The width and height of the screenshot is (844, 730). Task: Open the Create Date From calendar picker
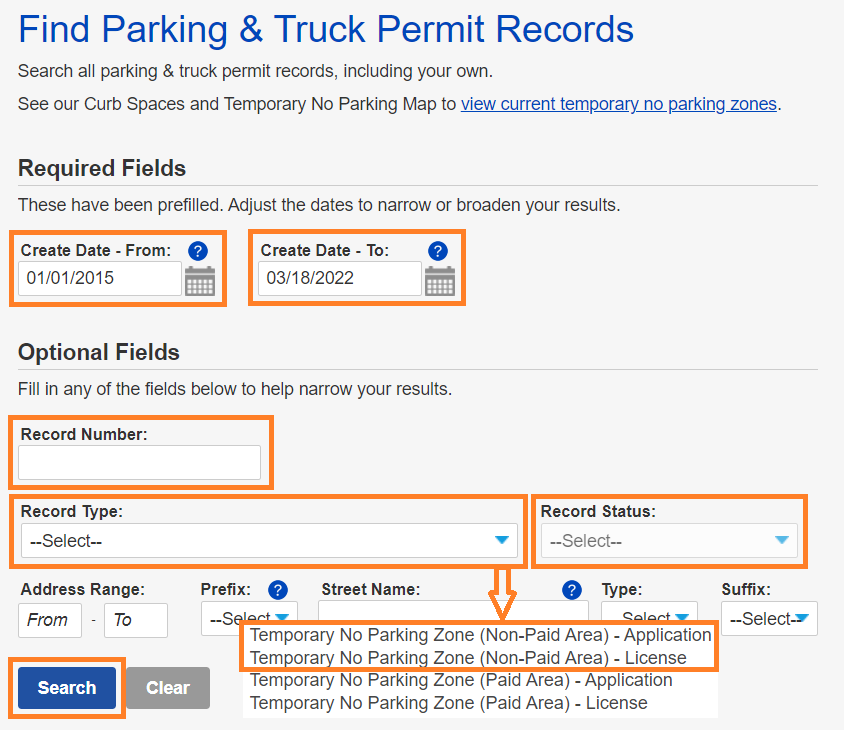pyautogui.click(x=199, y=282)
